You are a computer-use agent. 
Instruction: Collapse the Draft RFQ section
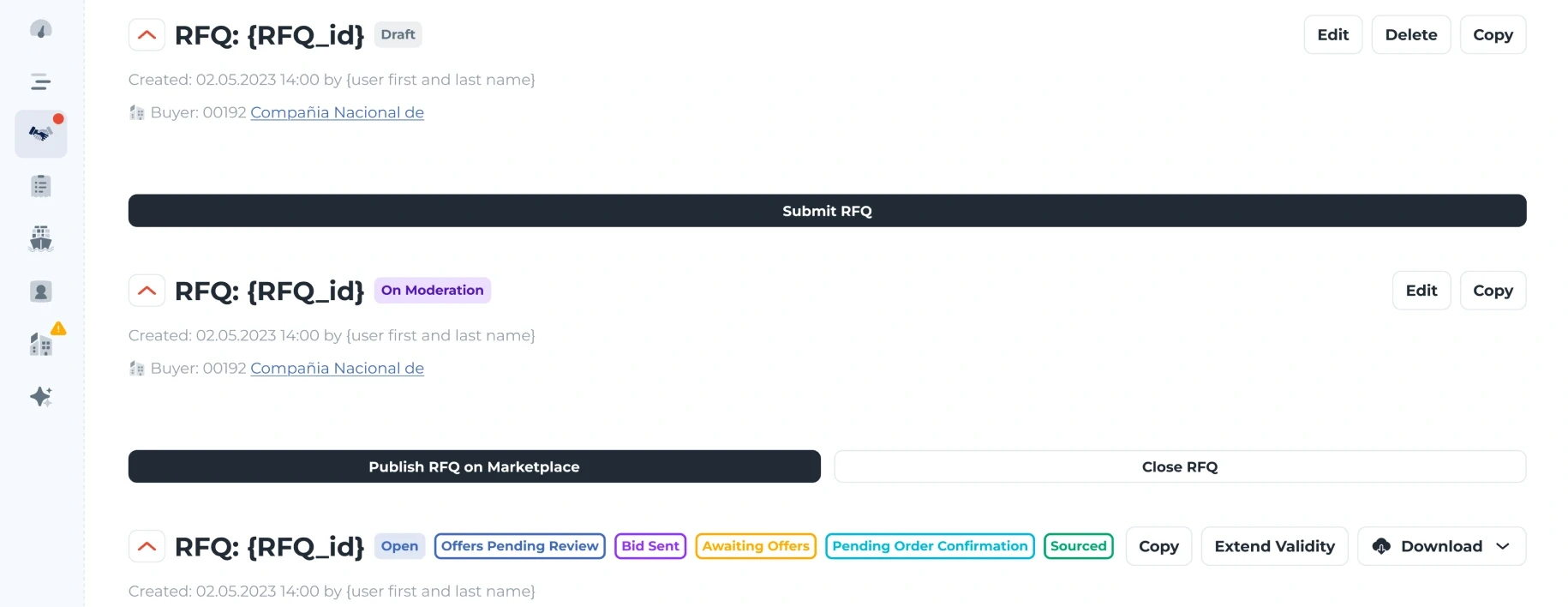[x=147, y=35]
